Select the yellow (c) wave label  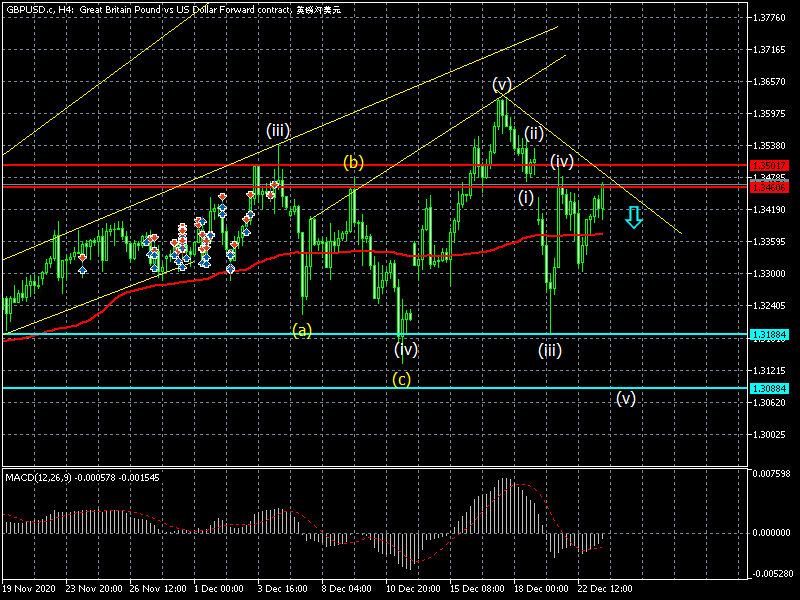pyautogui.click(x=401, y=378)
